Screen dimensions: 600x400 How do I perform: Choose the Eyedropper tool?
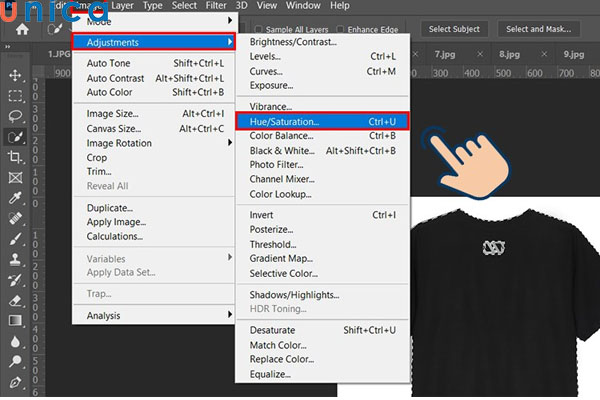[x=15, y=198]
